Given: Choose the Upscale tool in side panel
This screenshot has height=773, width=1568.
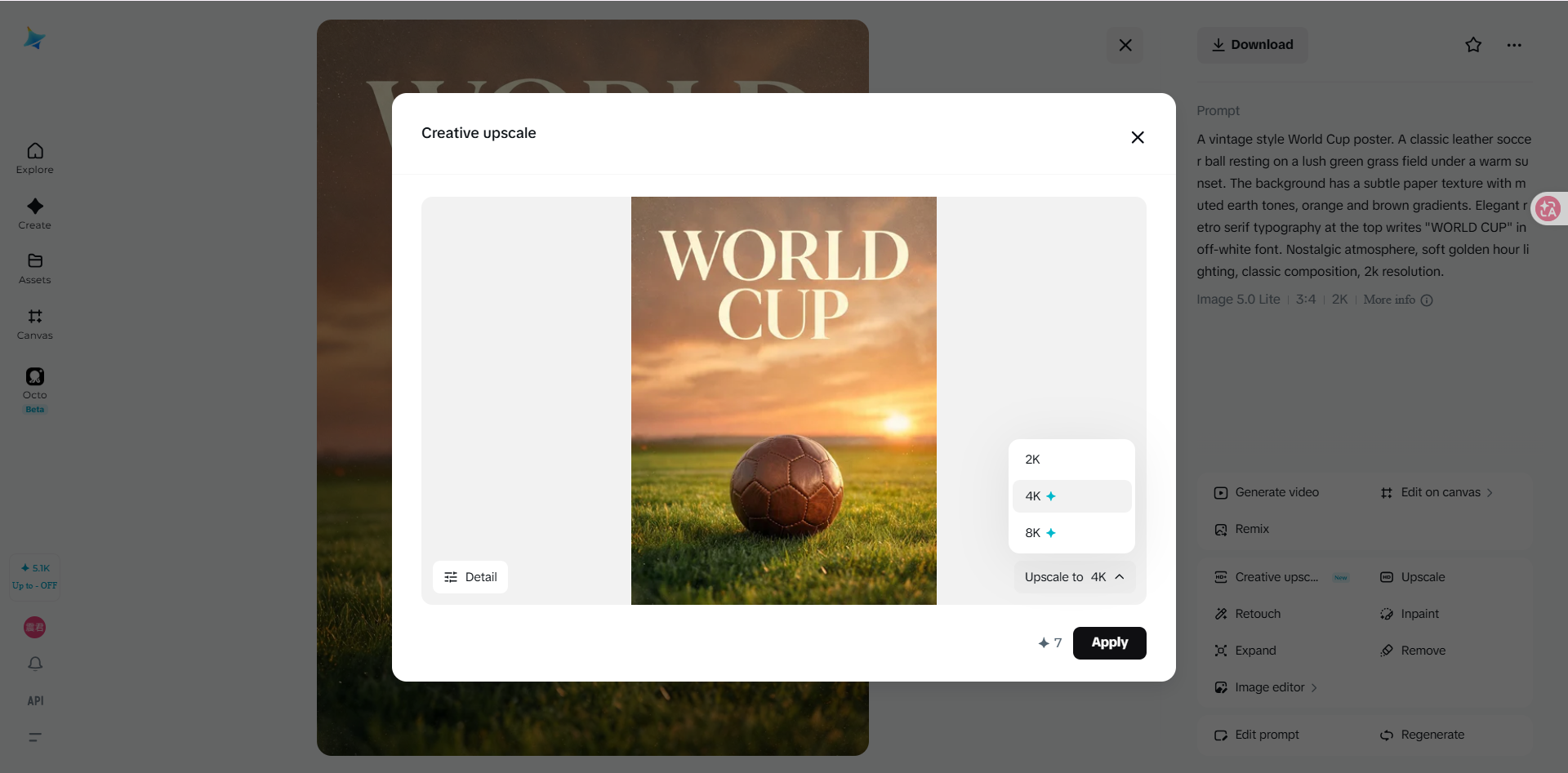Looking at the screenshot, I should coord(1413,577).
